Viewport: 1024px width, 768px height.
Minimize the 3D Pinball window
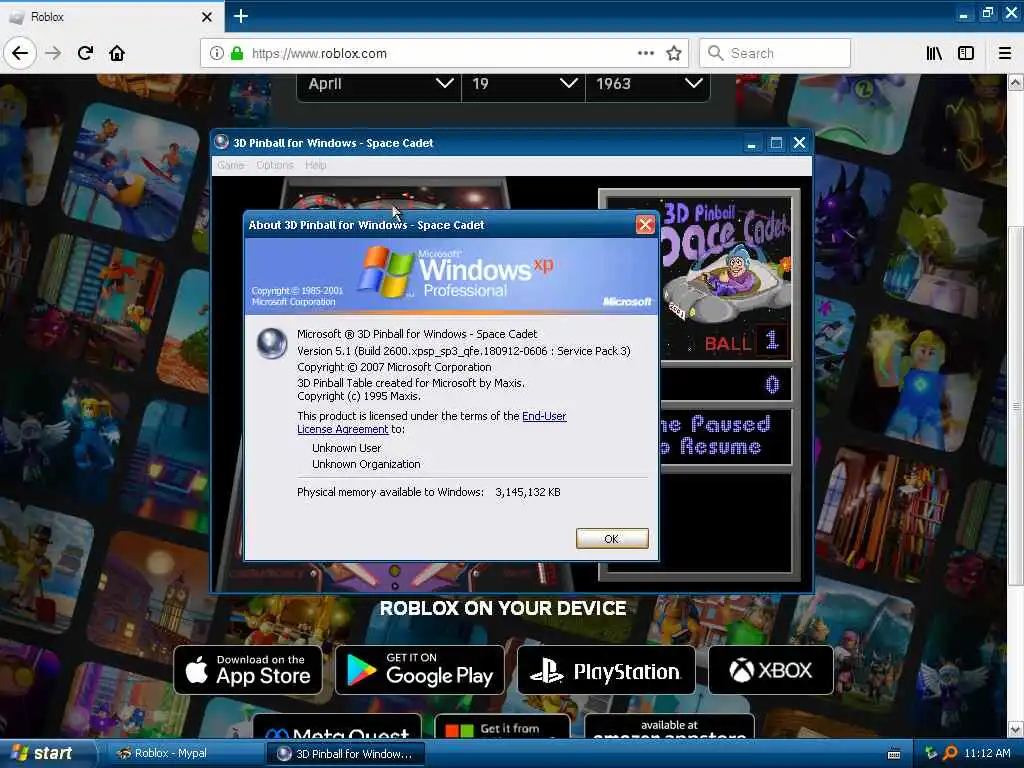click(x=752, y=143)
